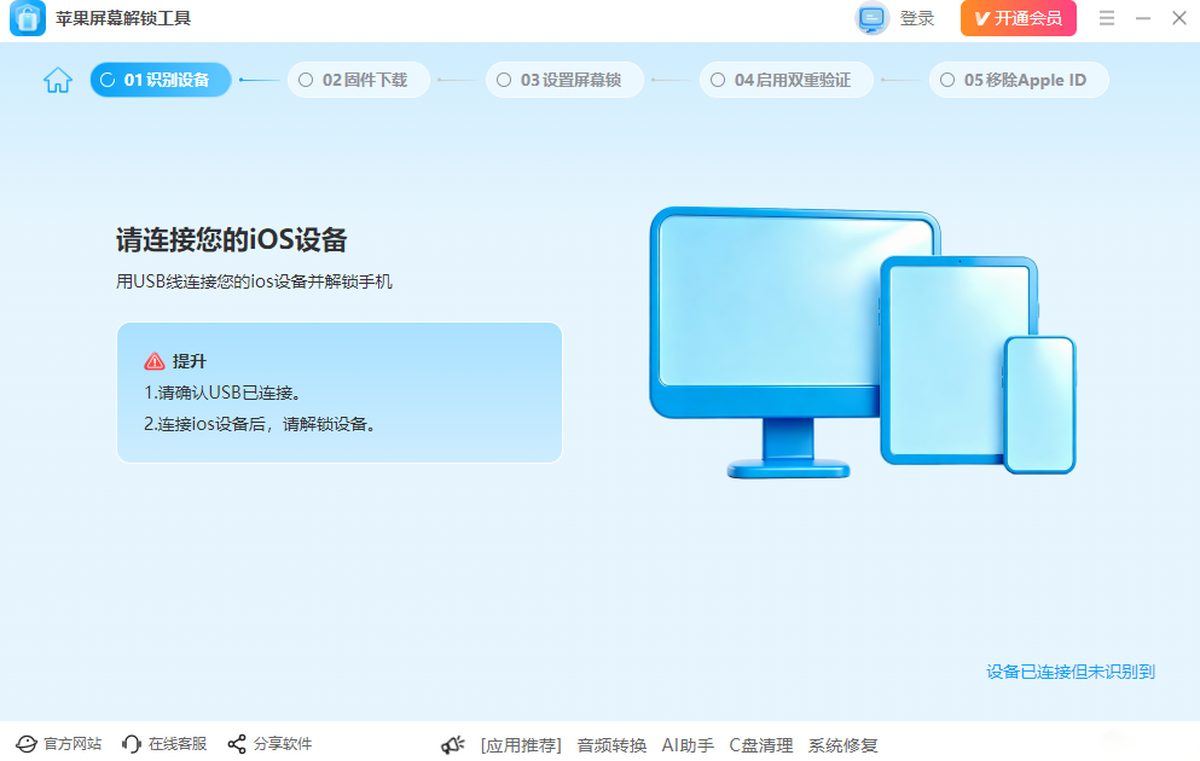Screen dimensions: 1200x761
Task: Minimize the application window
Action: click(1144, 18)
